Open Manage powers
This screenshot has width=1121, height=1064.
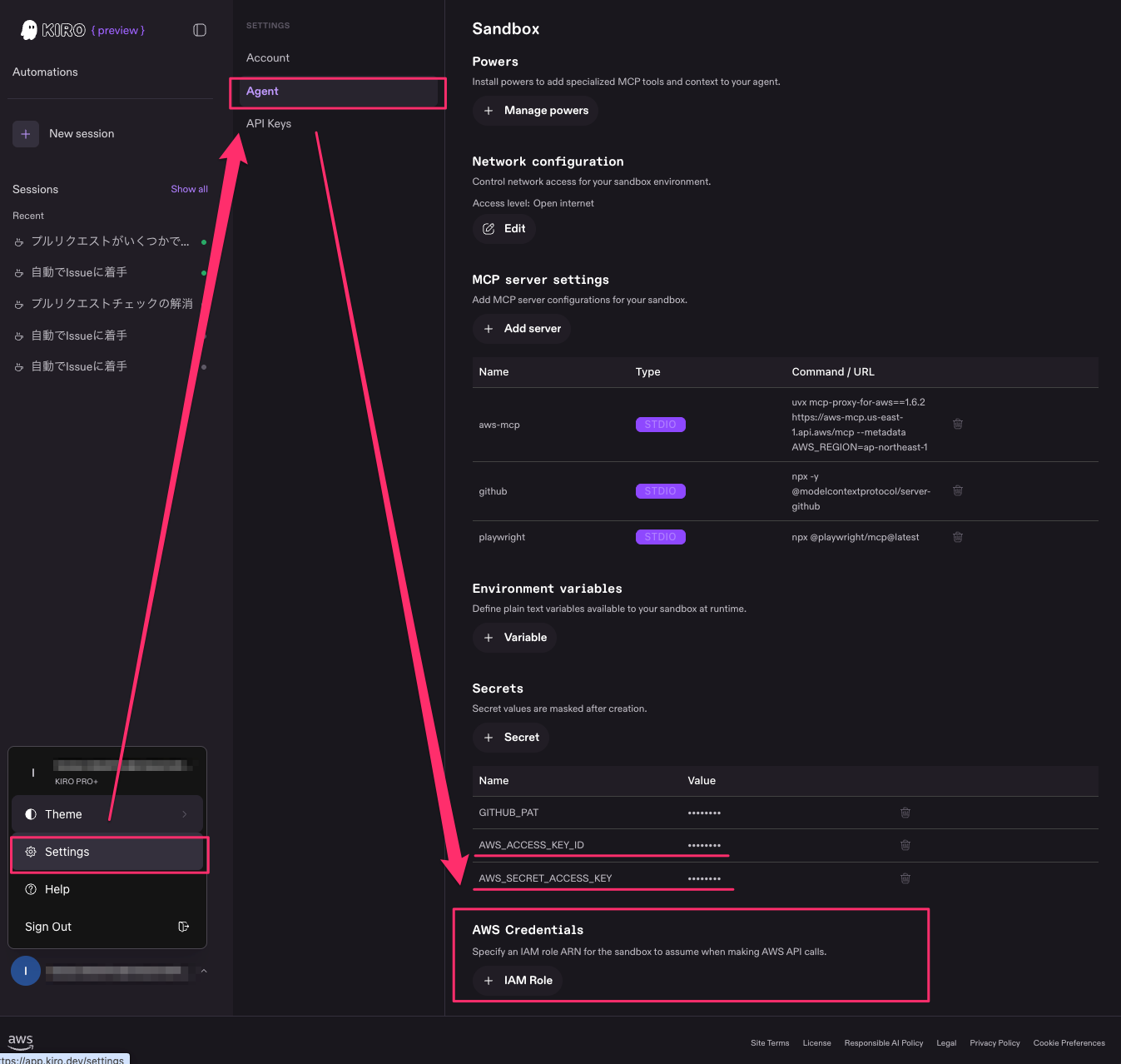(535, 111)
